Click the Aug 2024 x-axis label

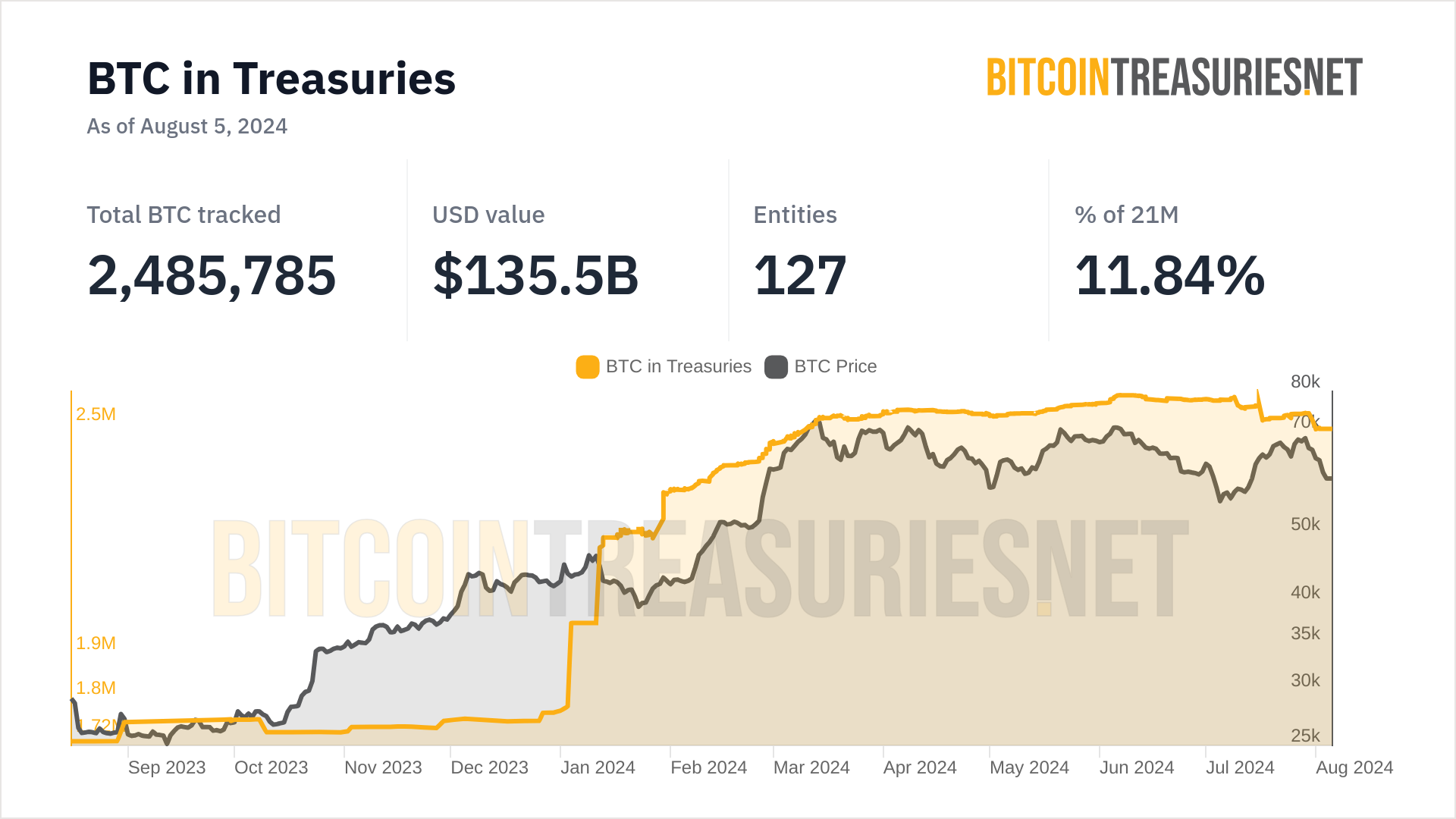[x=1354, y=767]
